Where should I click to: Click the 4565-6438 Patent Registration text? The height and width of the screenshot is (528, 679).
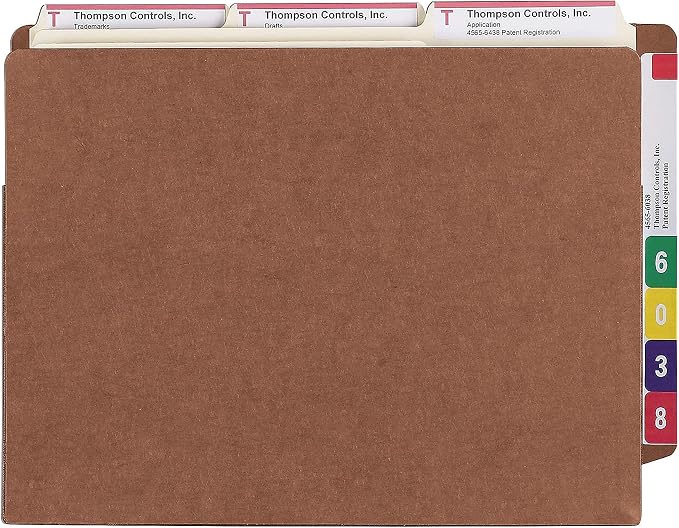(513, 32)
